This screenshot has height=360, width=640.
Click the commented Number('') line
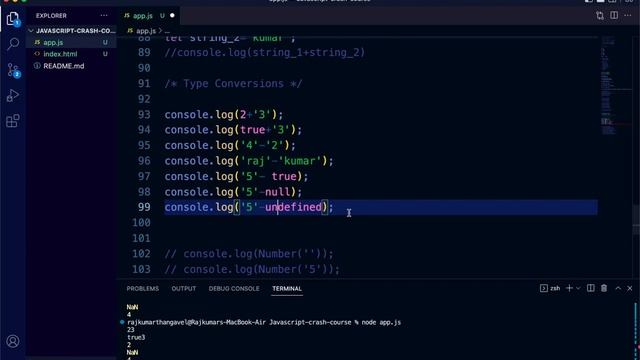(249, 254)
